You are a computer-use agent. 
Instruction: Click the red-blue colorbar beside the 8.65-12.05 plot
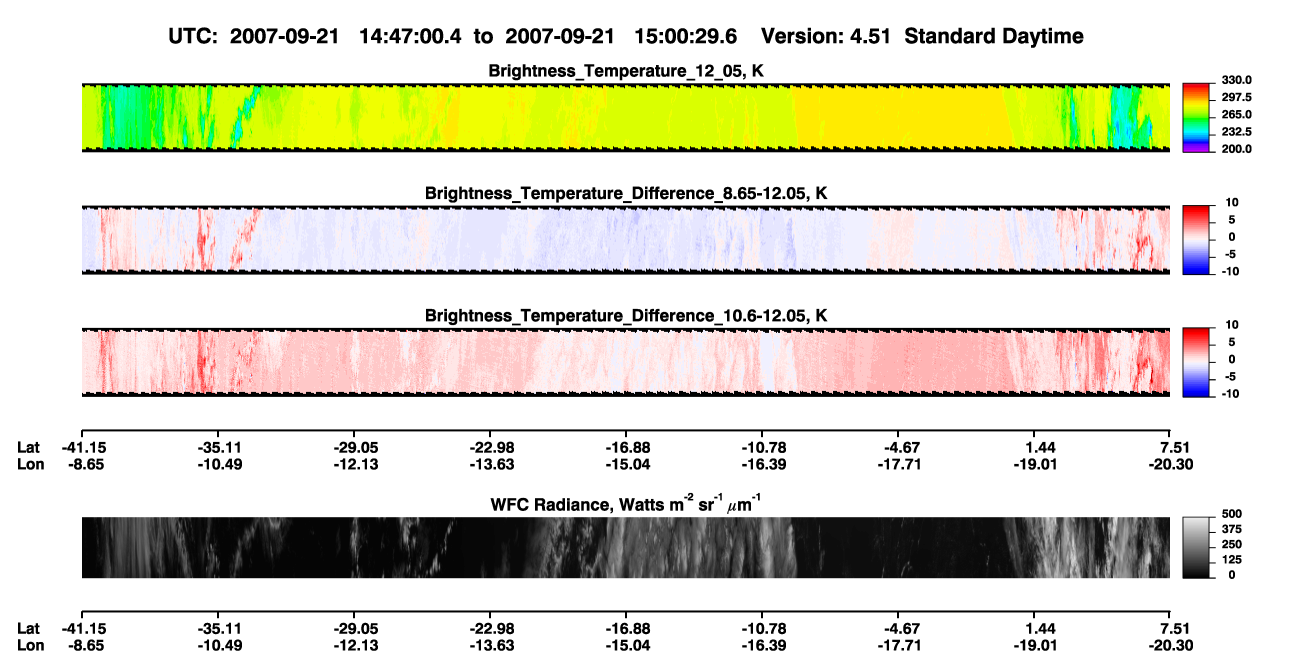click(1196, 240)
